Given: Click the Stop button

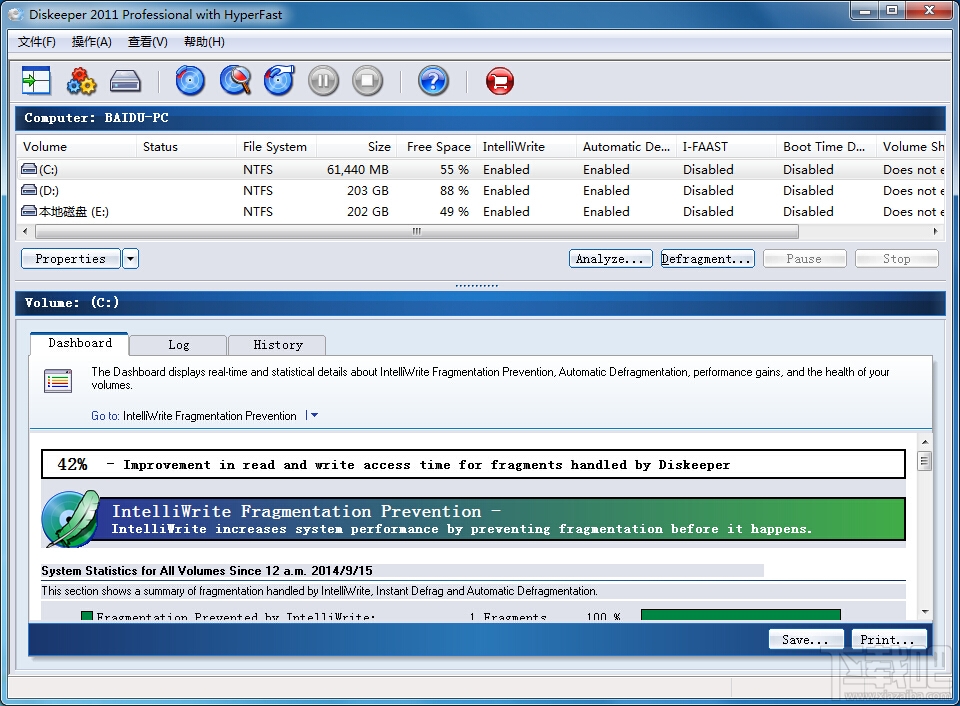Looking at the screenshot, I should pyautogui.click(x=897, y=258).
